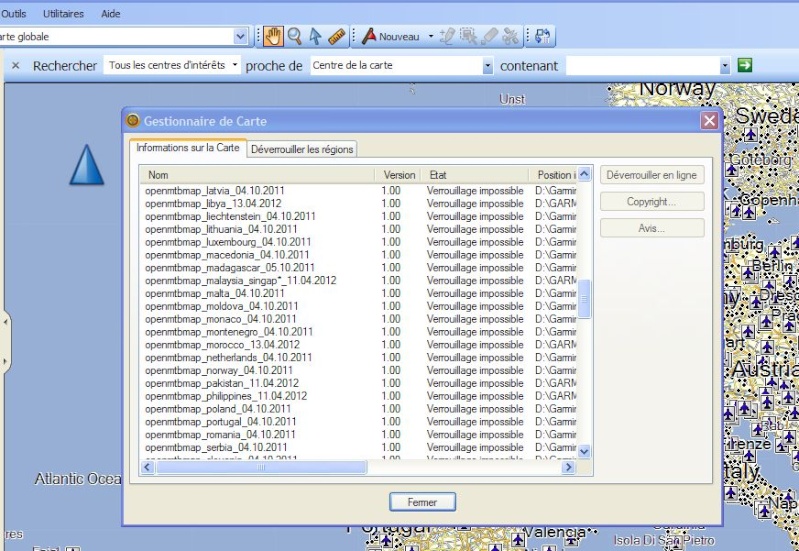Select row openmtbmap_luxembourg_04.10.2011
The width and height of the screenshot is (799, 551).
click(359, 242)
